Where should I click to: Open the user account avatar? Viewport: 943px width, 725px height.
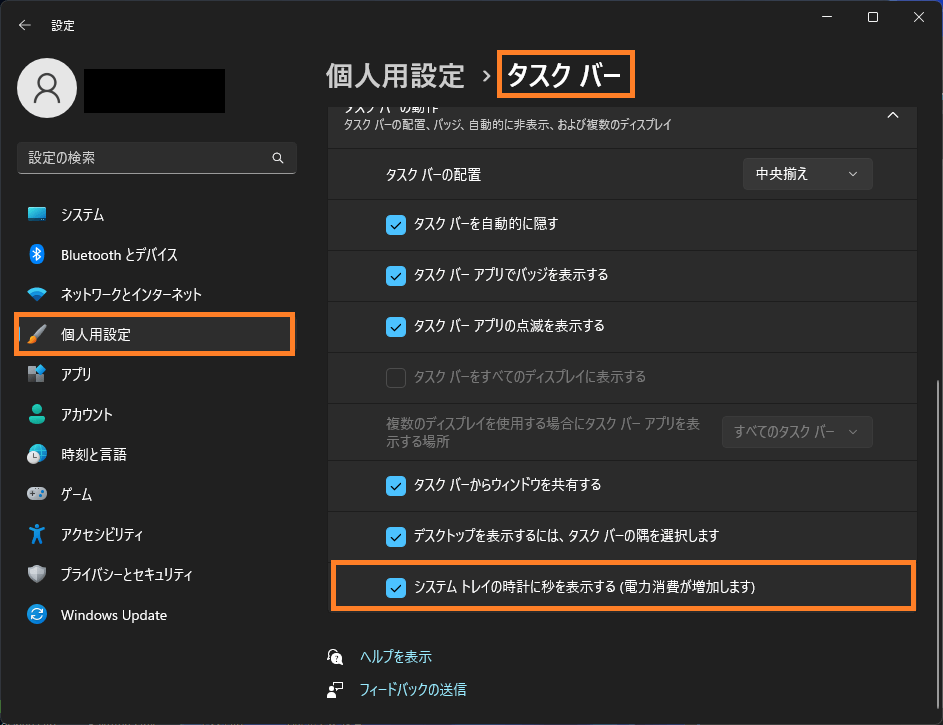pyautogui.click(x=47, y=88)
